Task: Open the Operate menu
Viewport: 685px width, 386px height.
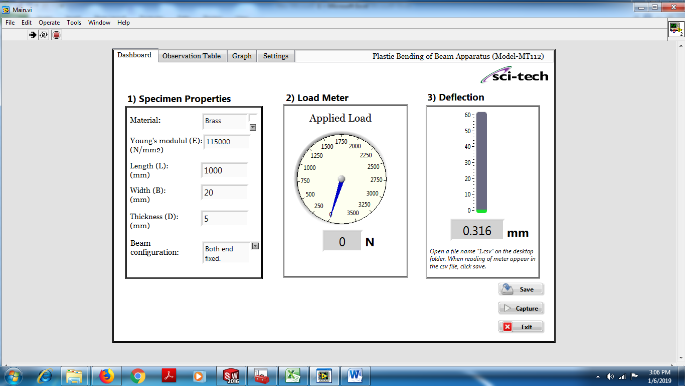Action: click(49, 23)
